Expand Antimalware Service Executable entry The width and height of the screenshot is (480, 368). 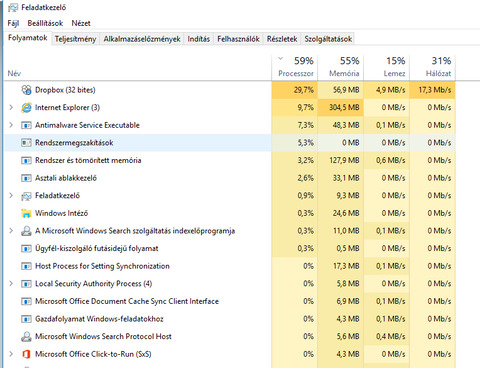[11, 125]
